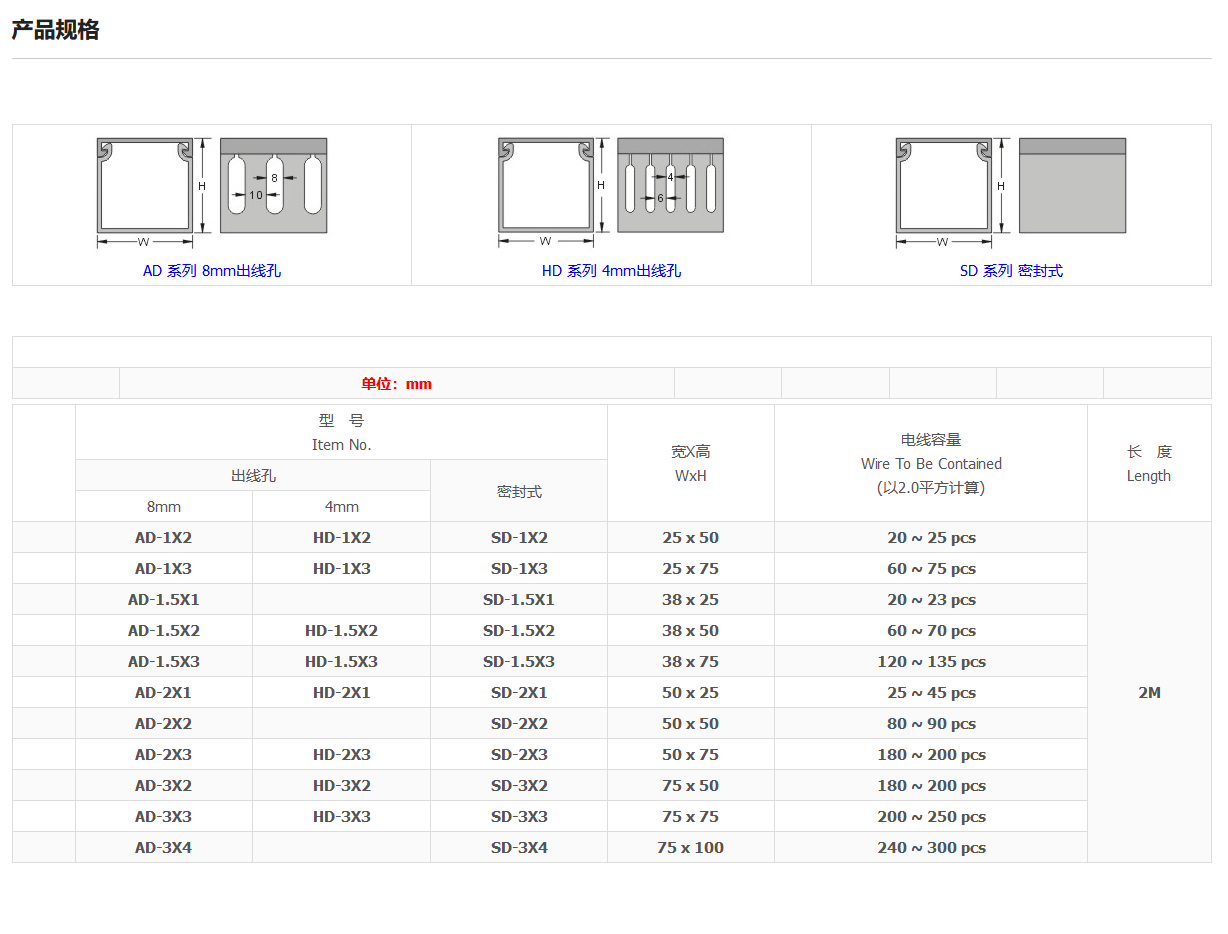Click the 240 ~ 300 pcs capacity cell

tap(931, 848)
